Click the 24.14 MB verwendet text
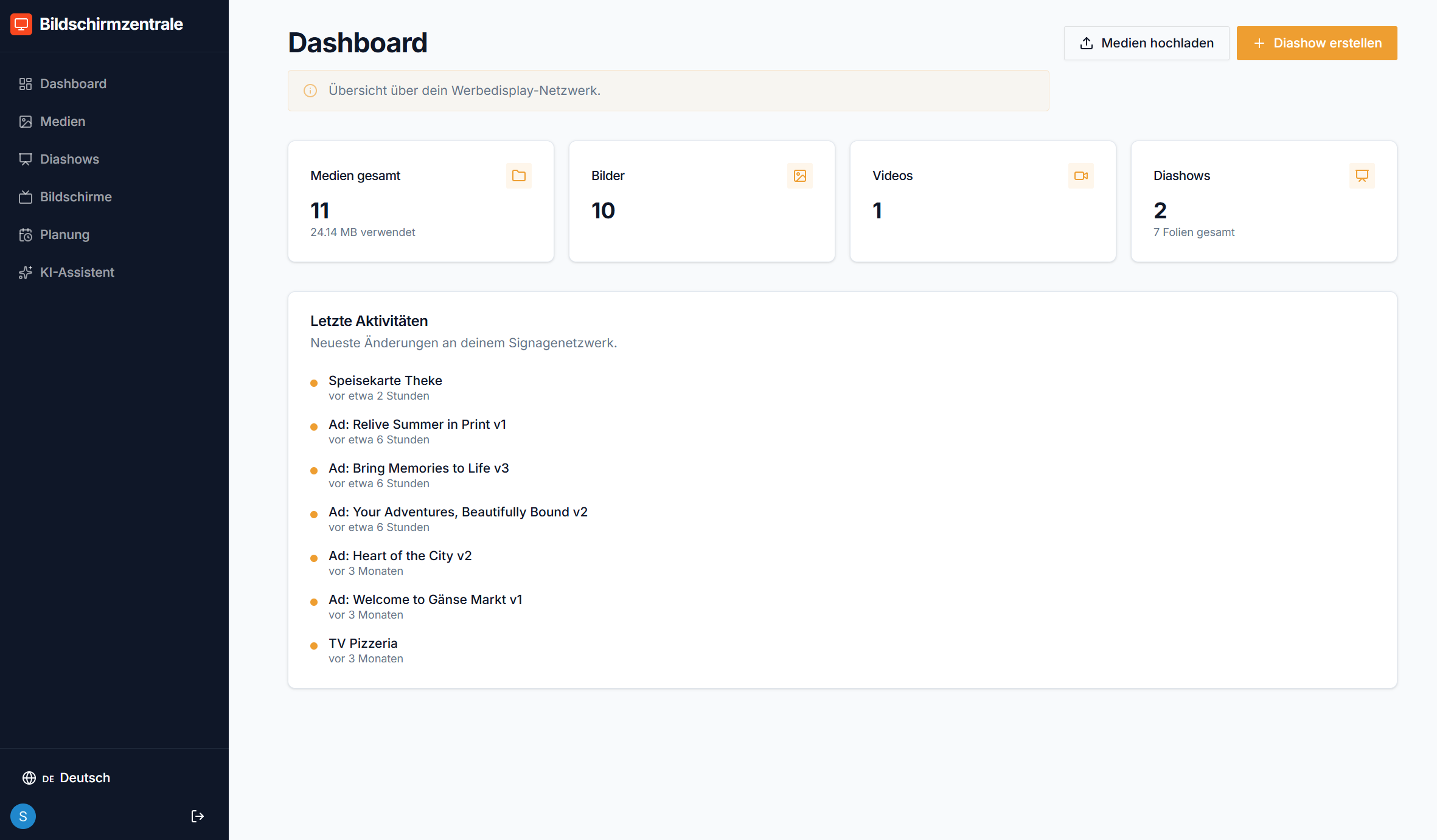Screen dimensions: 1437x840 point(363,232)
